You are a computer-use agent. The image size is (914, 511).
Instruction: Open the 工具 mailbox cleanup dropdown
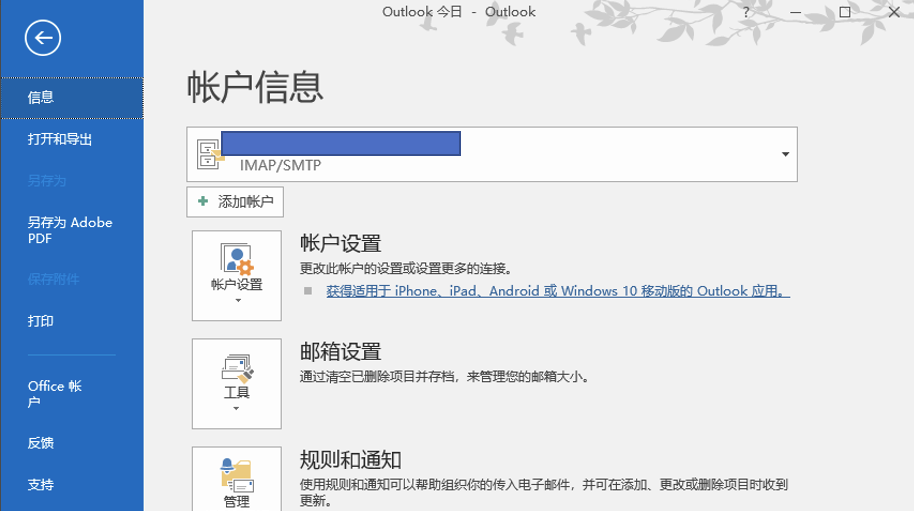(237, 384)
